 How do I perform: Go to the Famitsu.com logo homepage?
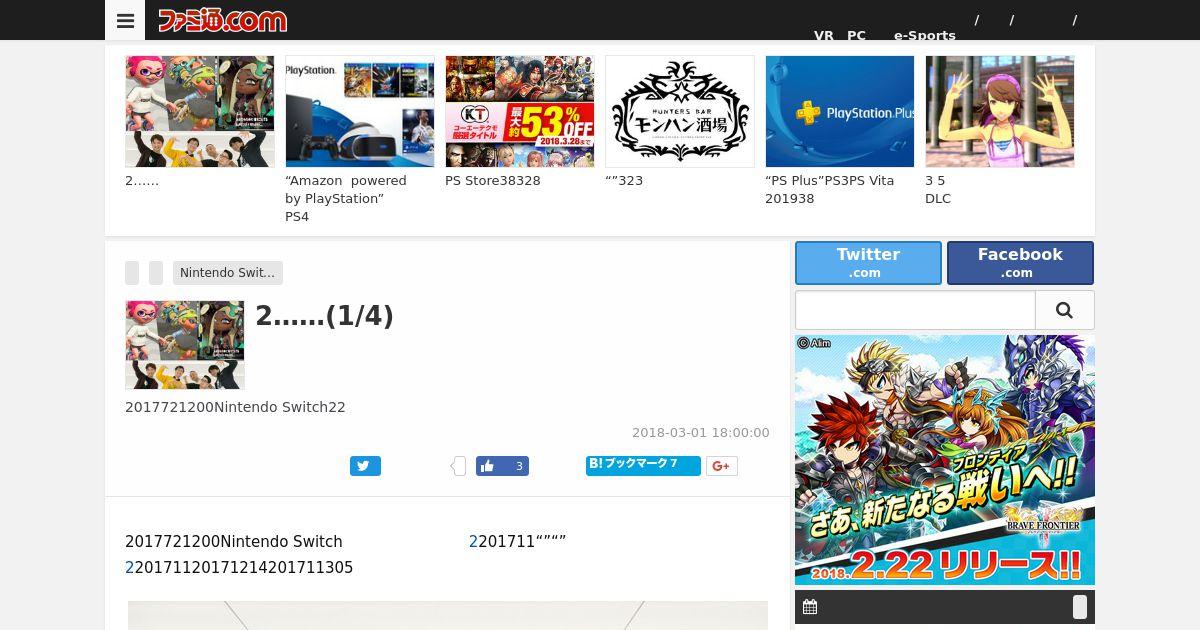click(222, 20)
